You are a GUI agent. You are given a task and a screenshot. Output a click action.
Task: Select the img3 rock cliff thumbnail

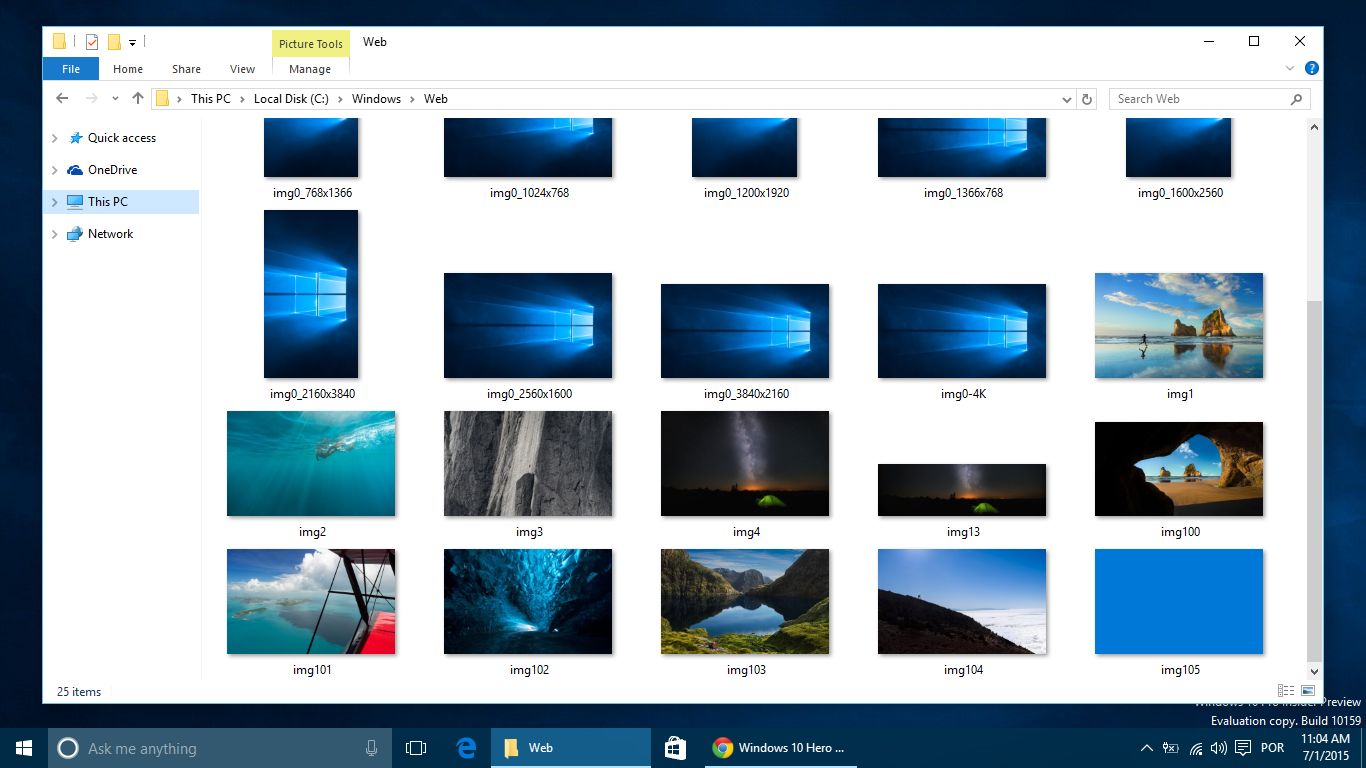[x=528, y=464]
